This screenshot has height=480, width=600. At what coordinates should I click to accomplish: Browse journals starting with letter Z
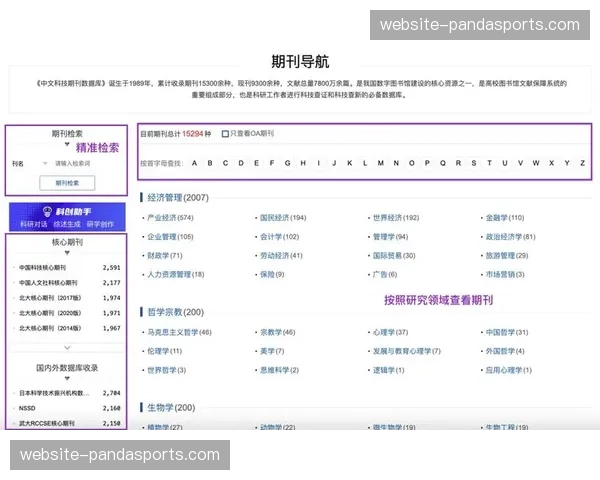coord(582,163)
